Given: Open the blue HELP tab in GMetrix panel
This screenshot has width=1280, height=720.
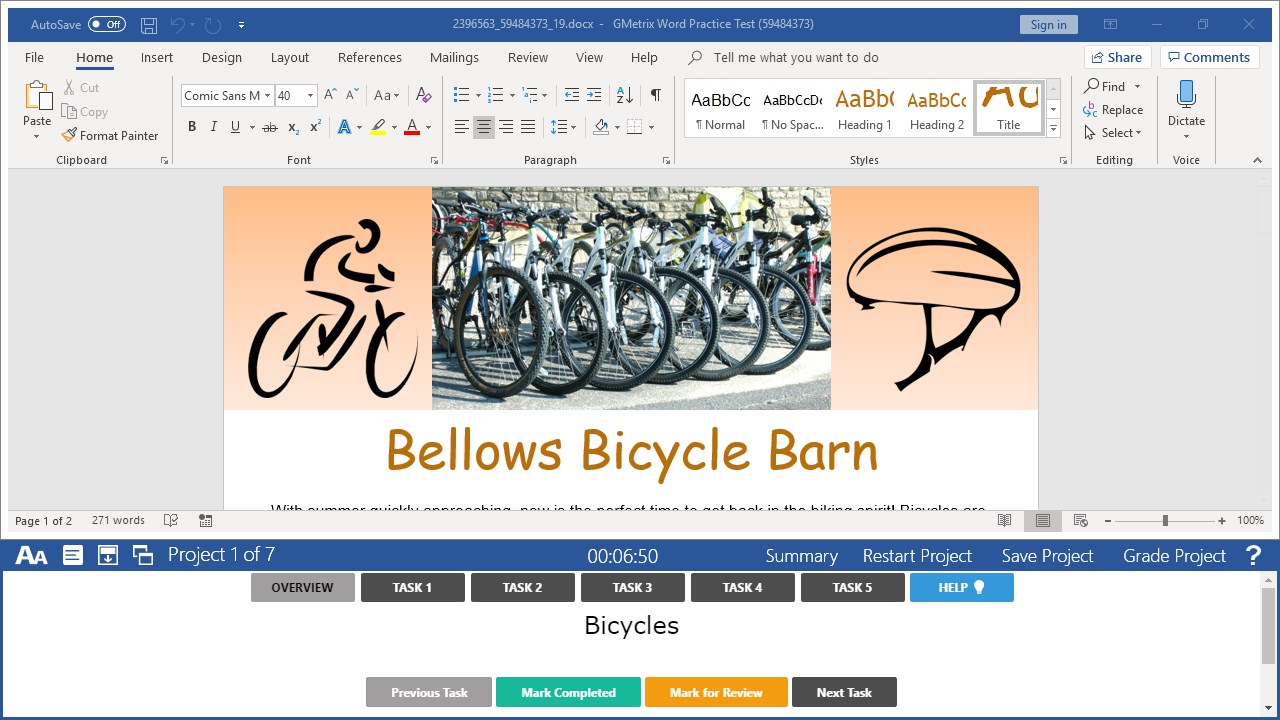Looking at the screenshot, I should pyautogui.click(x=962, y=588).
